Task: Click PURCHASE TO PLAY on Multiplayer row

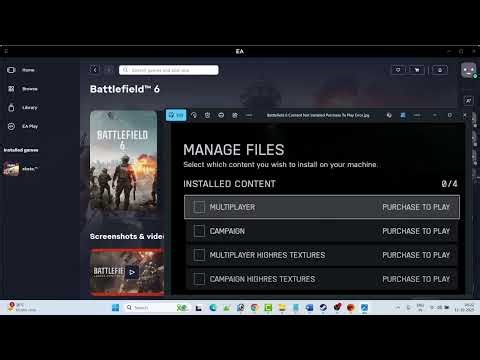Action: [x=416, y=207]
